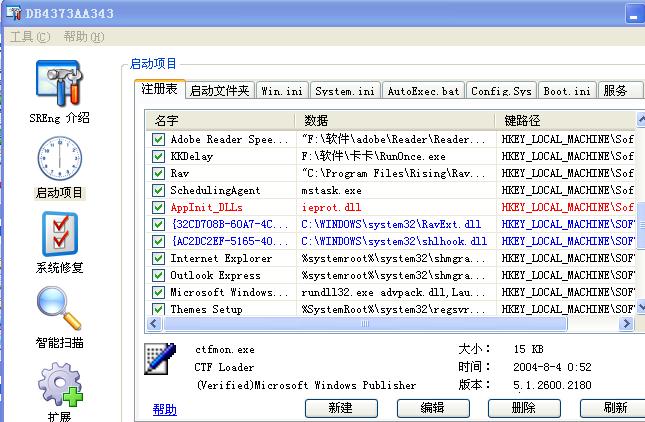Toggle the {32CD708B-60A7-4C... checkbox
Image resolution: width=645 pixels, height=422 pixels.
[158, 224]
